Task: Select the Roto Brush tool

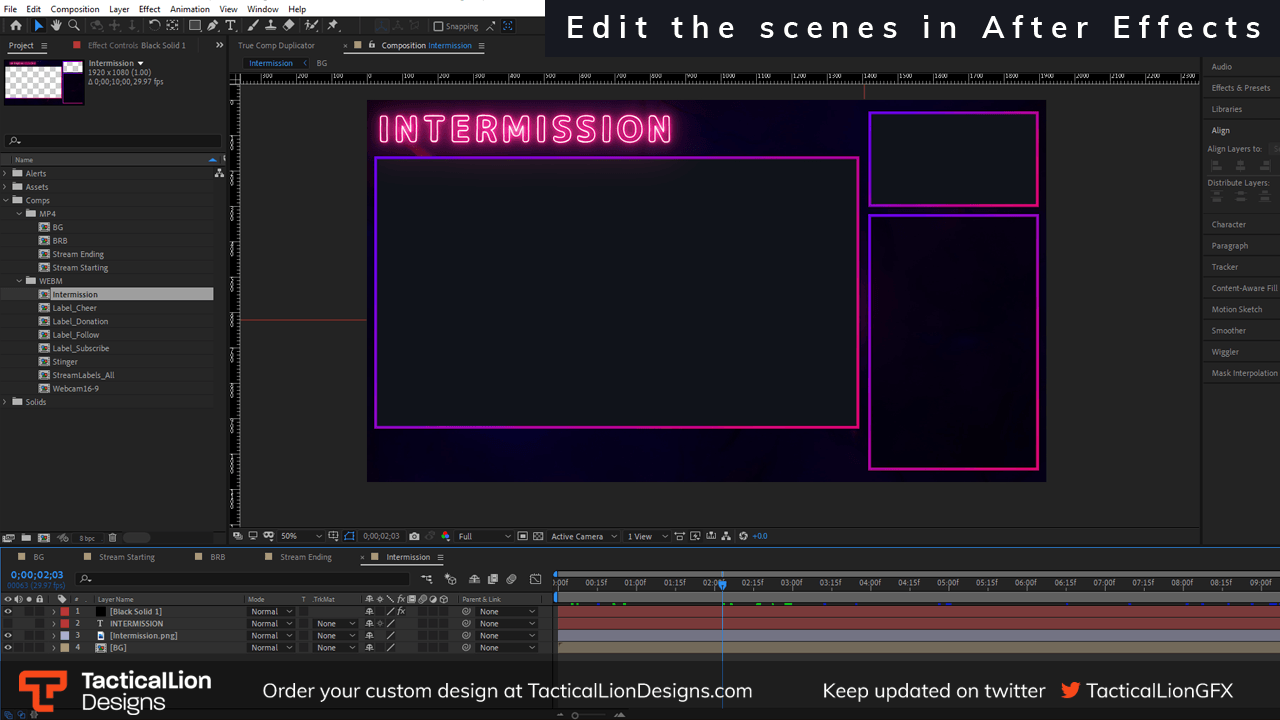Action: click(x=311, y=25)
